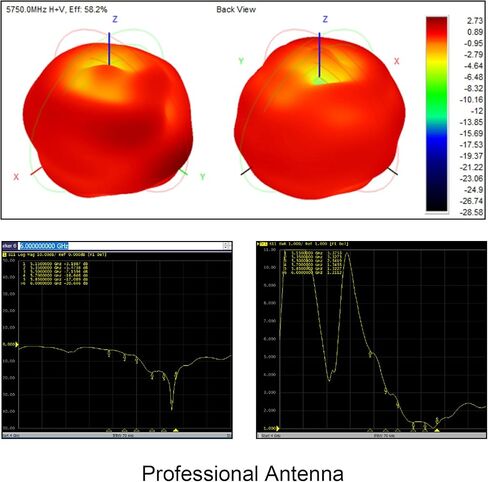Click the 5750.0MHz H+V efficiency header text
The width and height of the screenshot is (488, 482).
[57, 9]
